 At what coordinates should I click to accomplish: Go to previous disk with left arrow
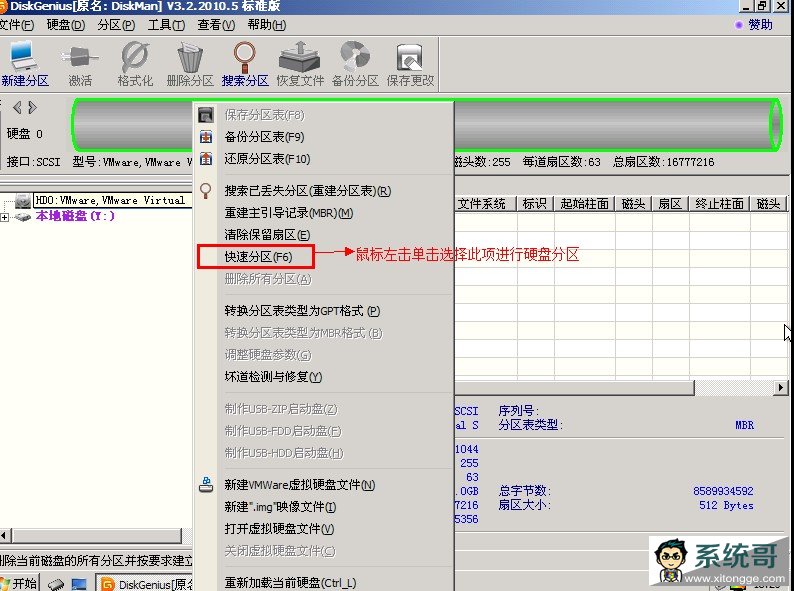(x=17, y=107)
